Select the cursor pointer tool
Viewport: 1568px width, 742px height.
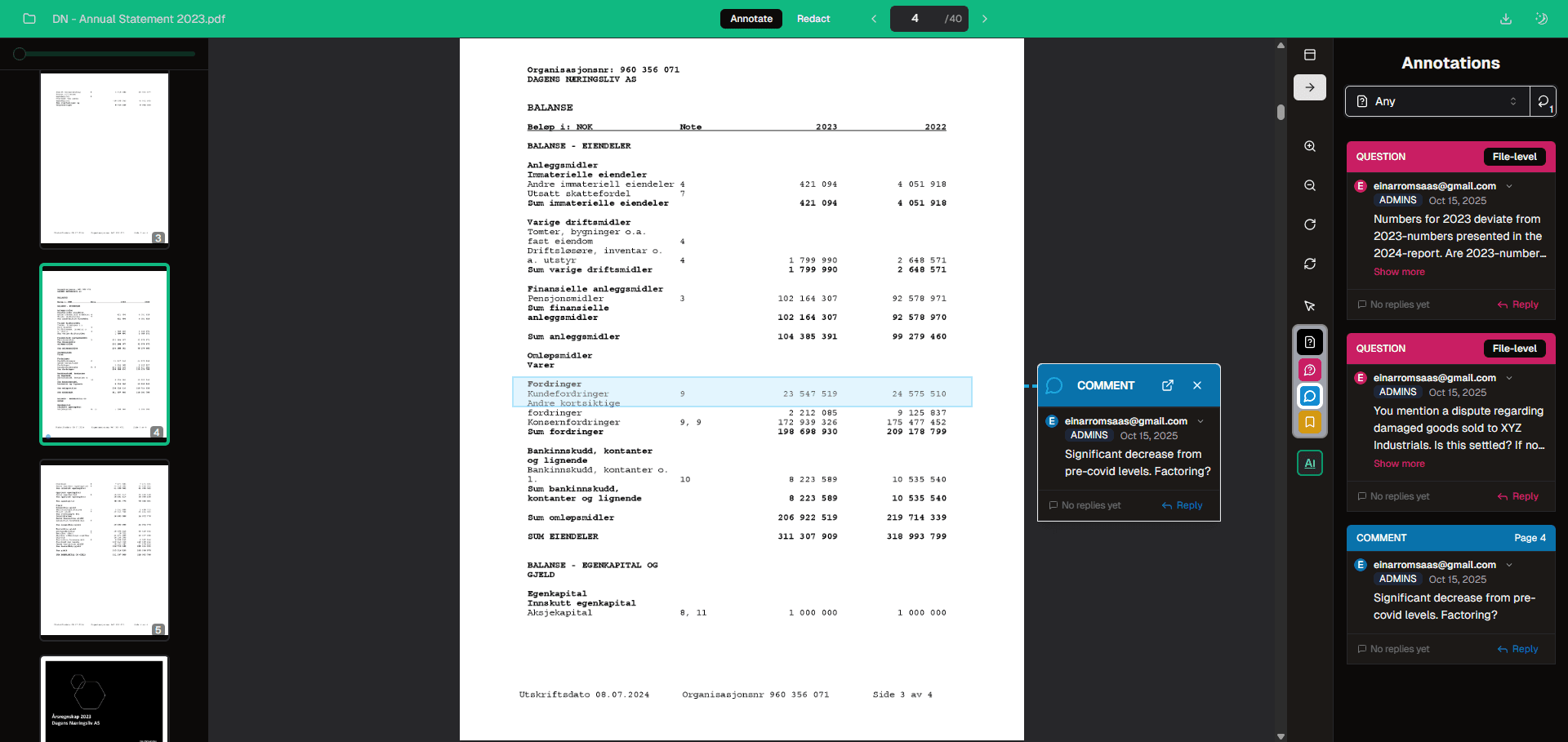point(1310,305)
